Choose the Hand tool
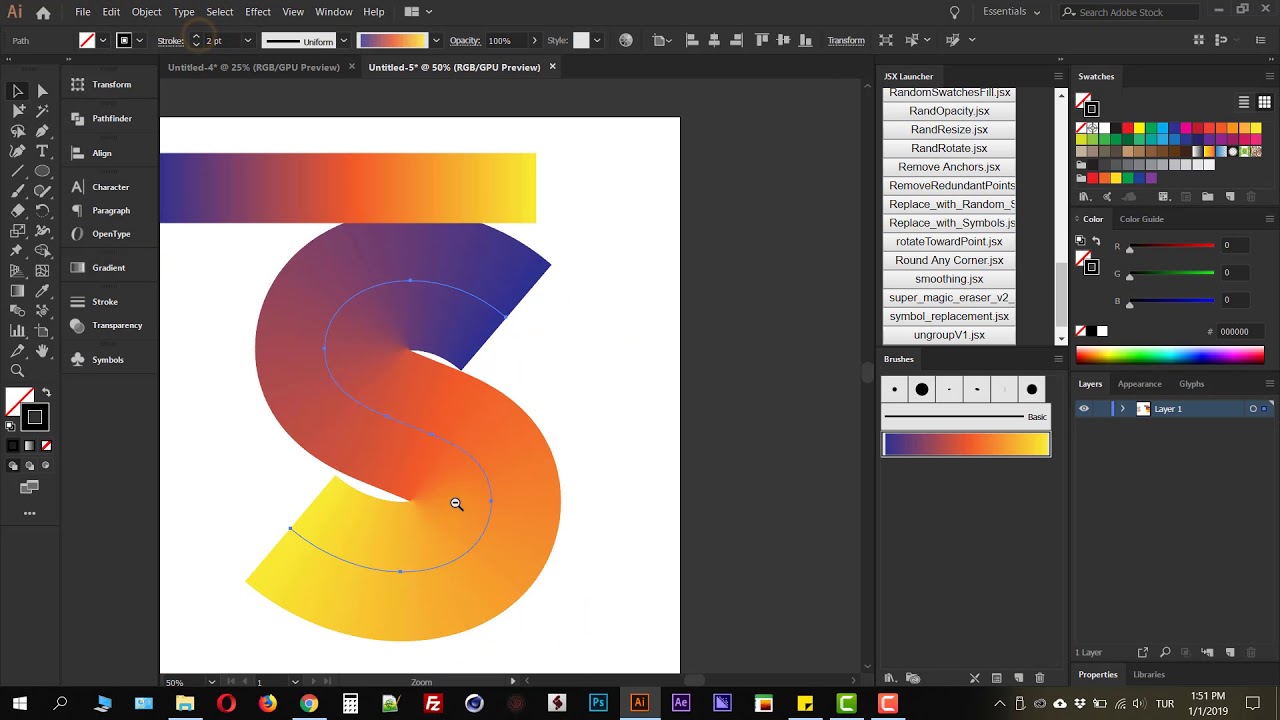 pos(42,351)
